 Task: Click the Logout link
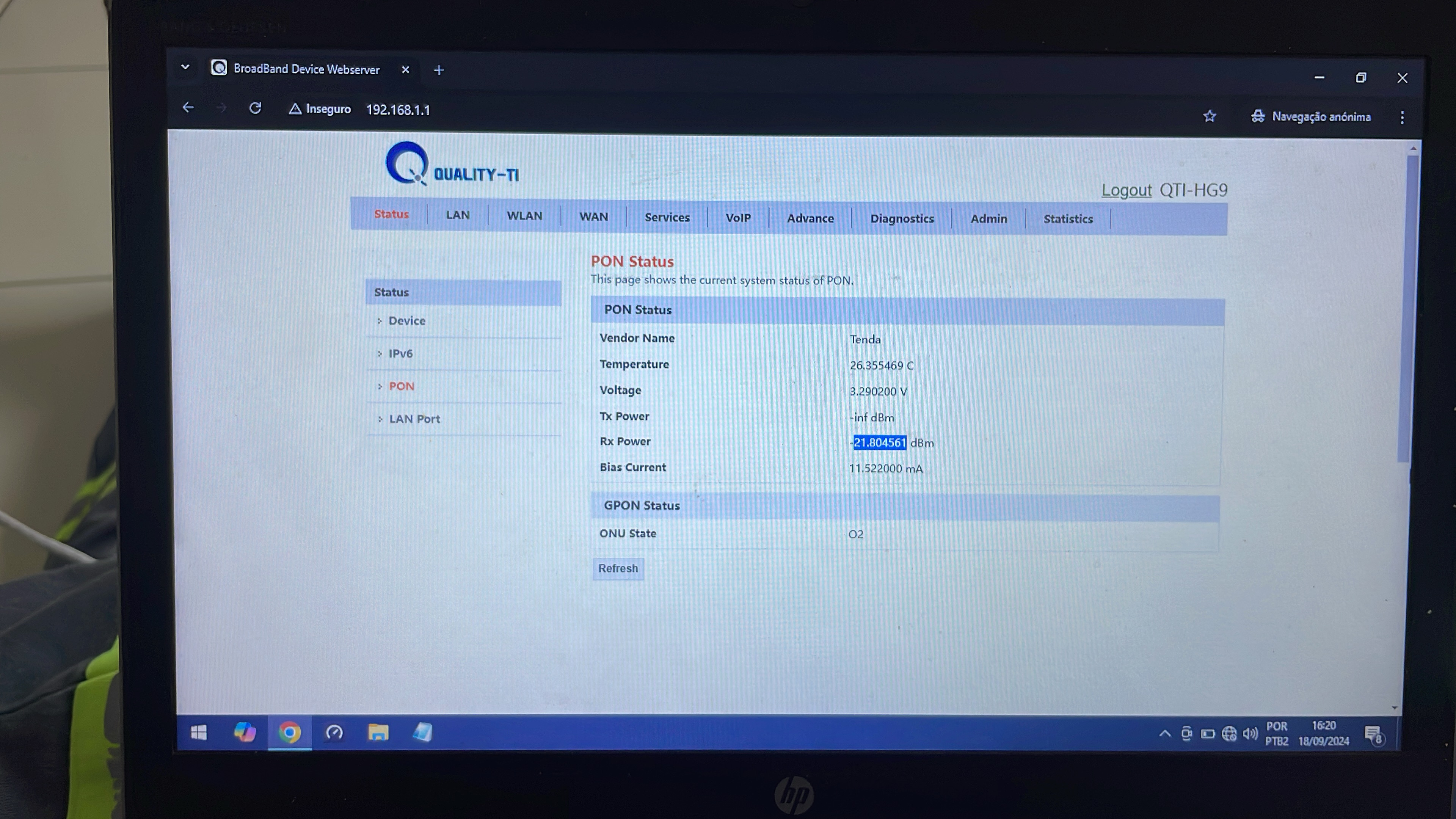point(1126,190)
